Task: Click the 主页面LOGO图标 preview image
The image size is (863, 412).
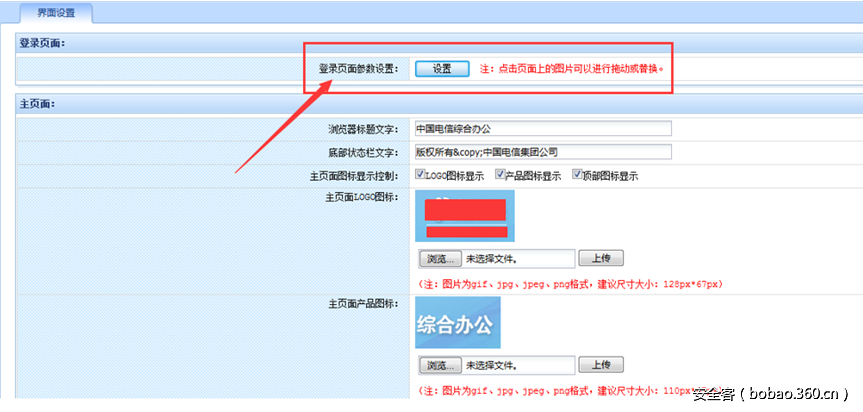Action: [465, 216]
